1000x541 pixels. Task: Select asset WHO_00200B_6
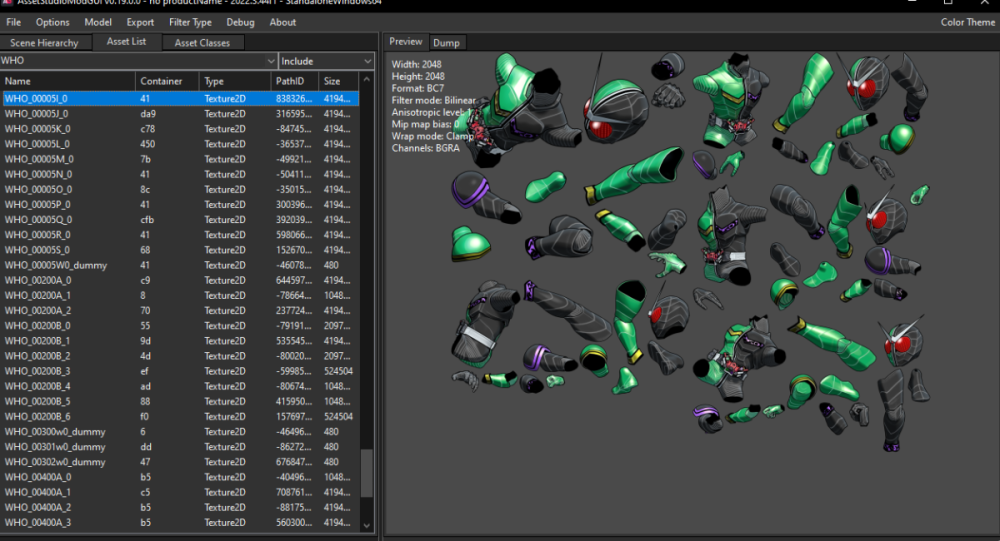coord(180,417)
